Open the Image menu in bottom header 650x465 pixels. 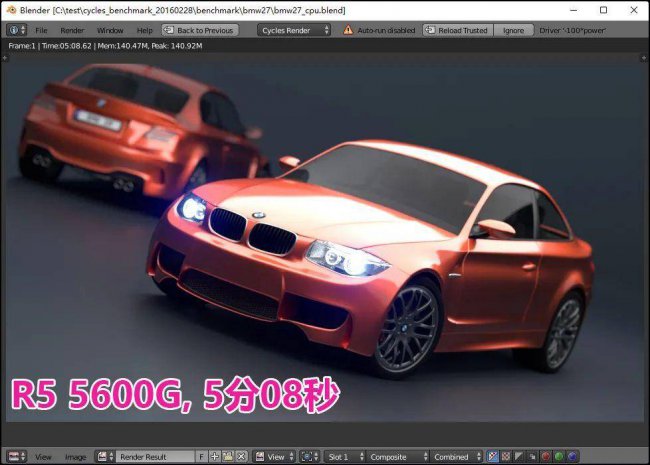pos(75,457)
